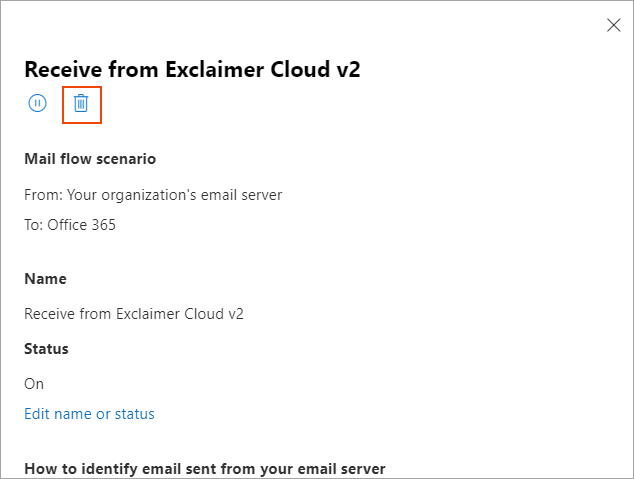Click 'v2' at the end of the panel title
This screenshot has height=479, width=634.
344,69
